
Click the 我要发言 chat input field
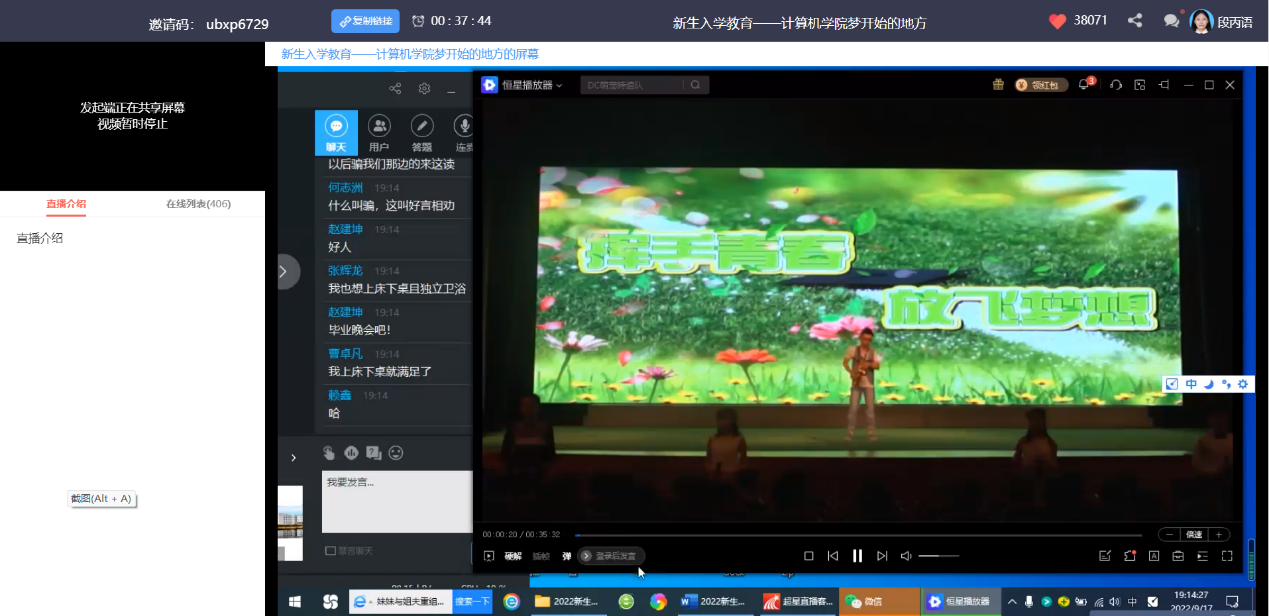pyautogui.click(x=396, y=502)
